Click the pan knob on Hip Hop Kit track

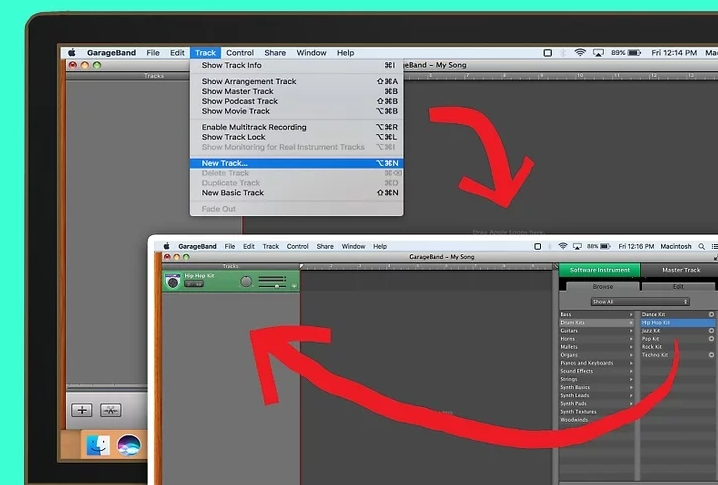click(246, 282)
